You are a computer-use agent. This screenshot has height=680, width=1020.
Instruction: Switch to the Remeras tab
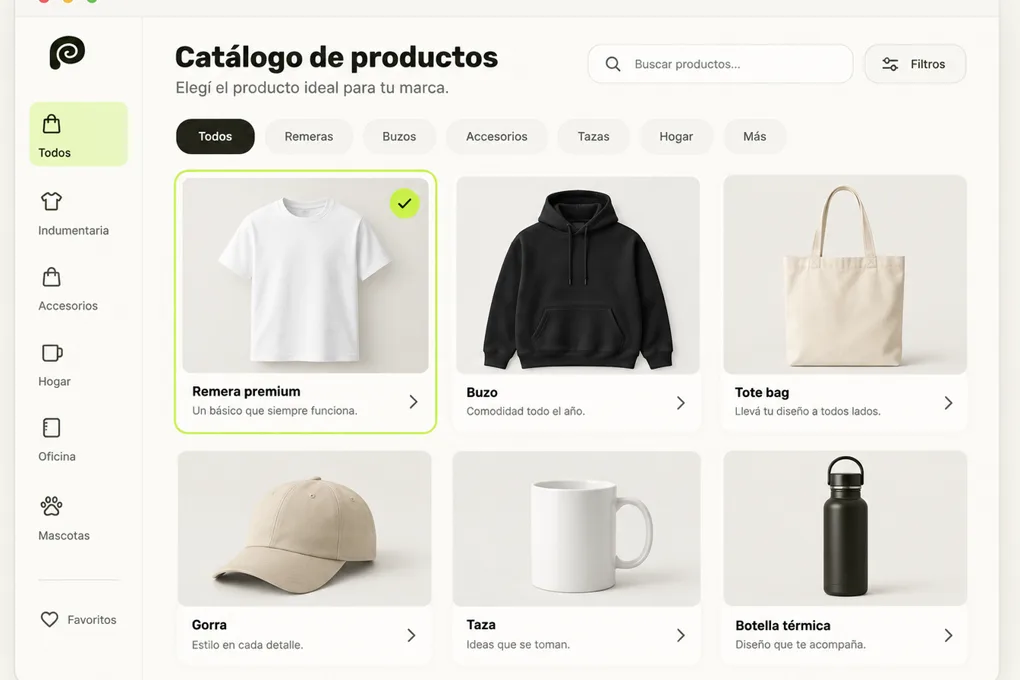pyautogui.click(x=308, y=137)
